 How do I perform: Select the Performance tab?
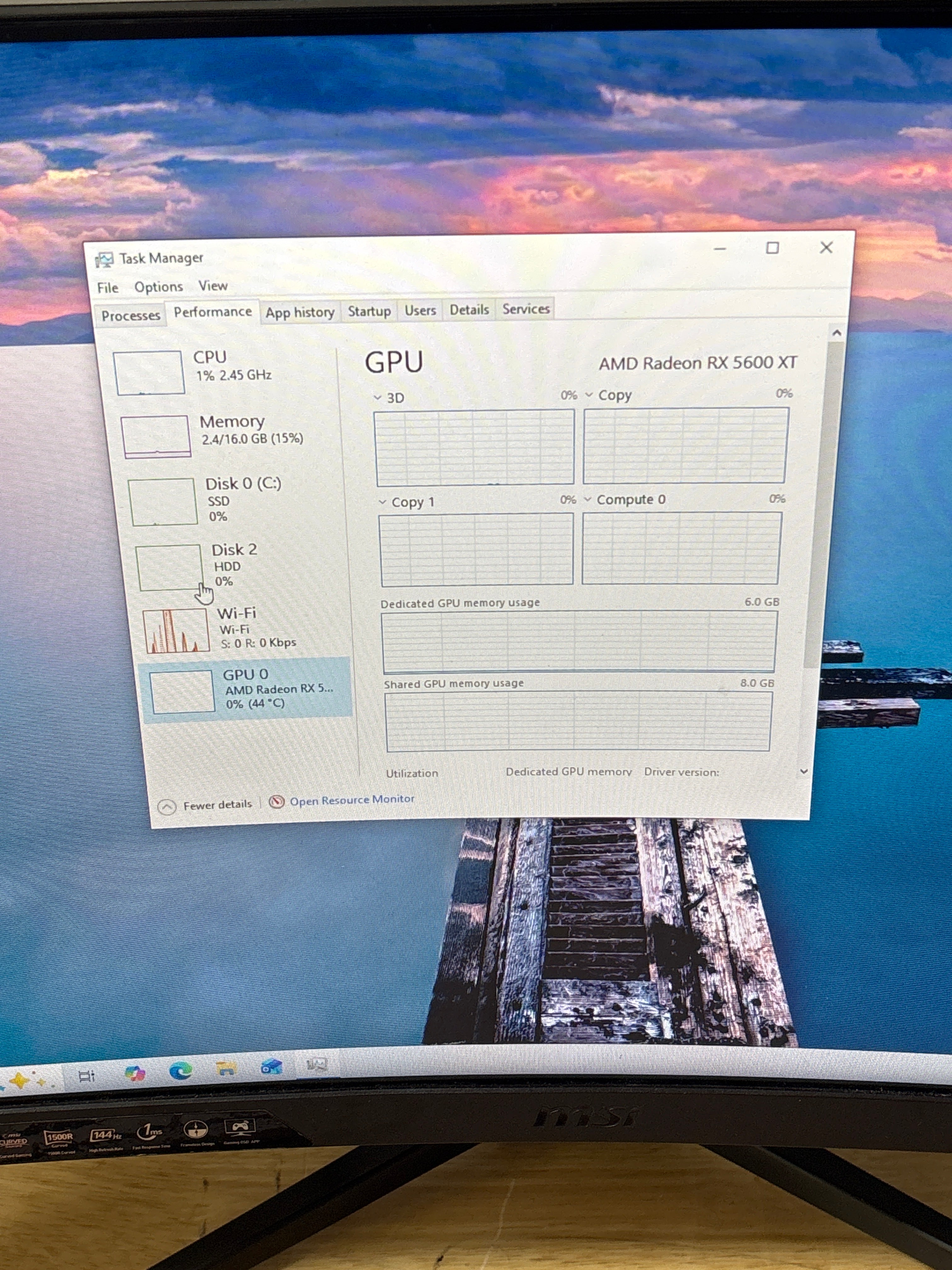click(x=212, y=312)
